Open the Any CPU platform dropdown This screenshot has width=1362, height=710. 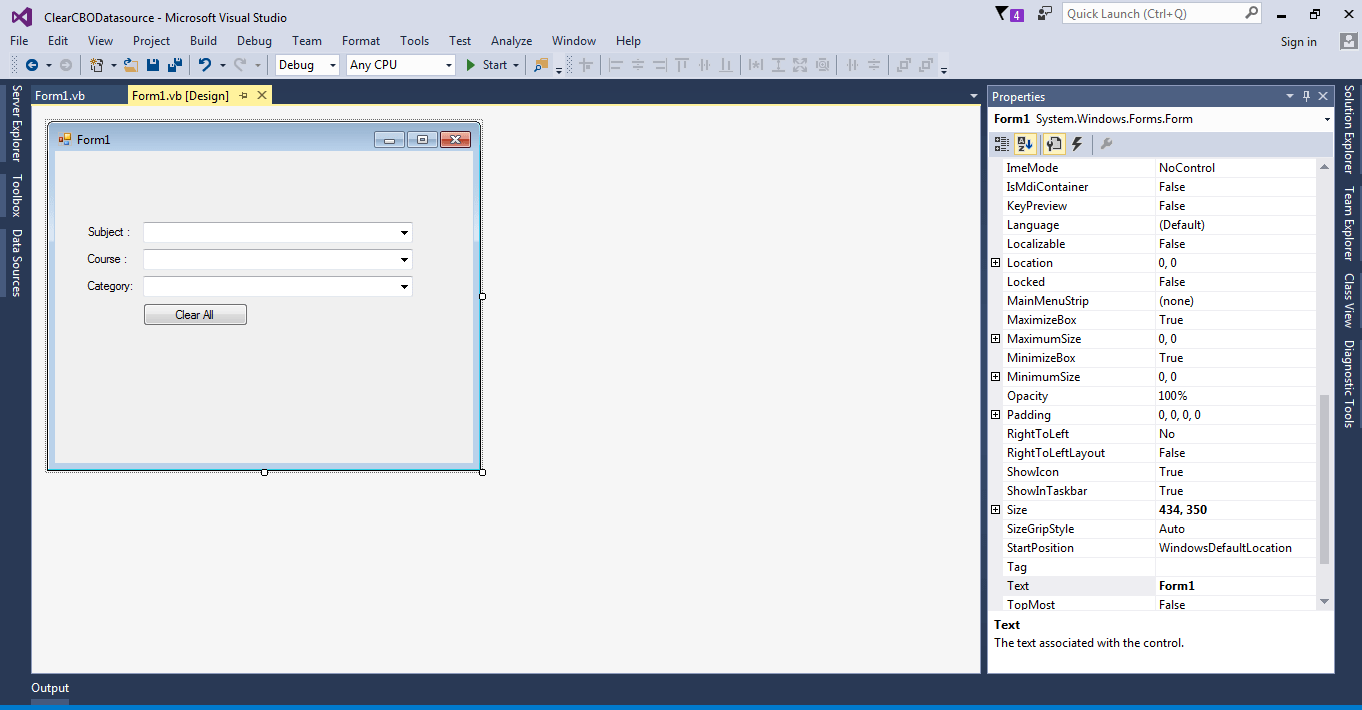tap(448, 64)
